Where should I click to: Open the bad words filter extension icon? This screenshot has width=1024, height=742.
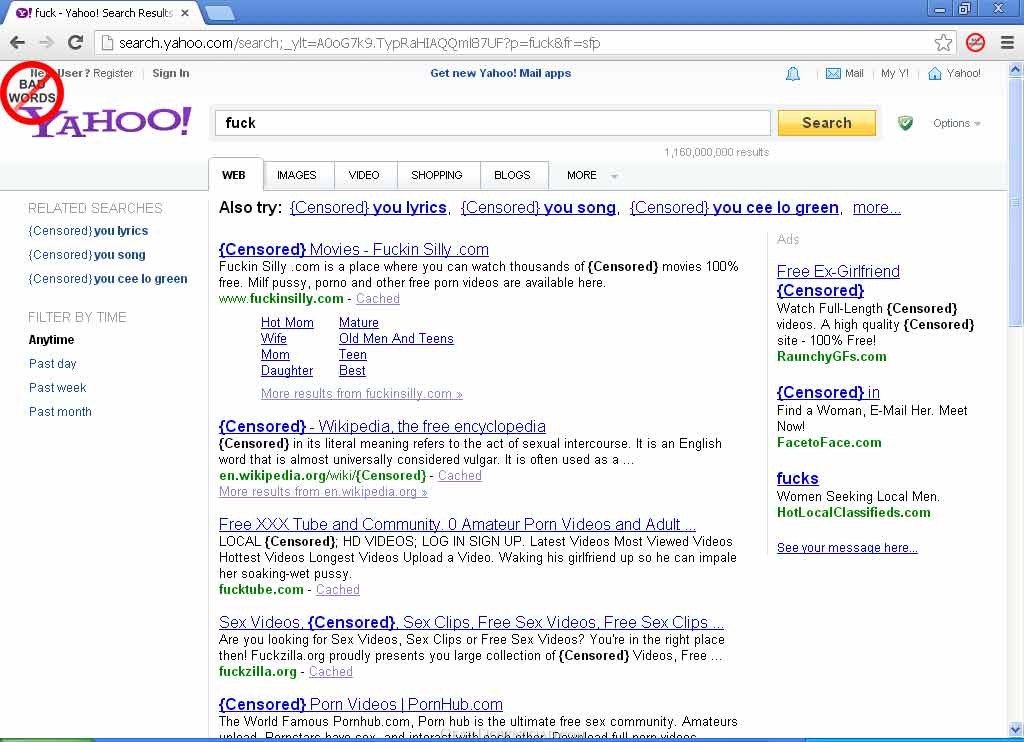tap(976, 43)
